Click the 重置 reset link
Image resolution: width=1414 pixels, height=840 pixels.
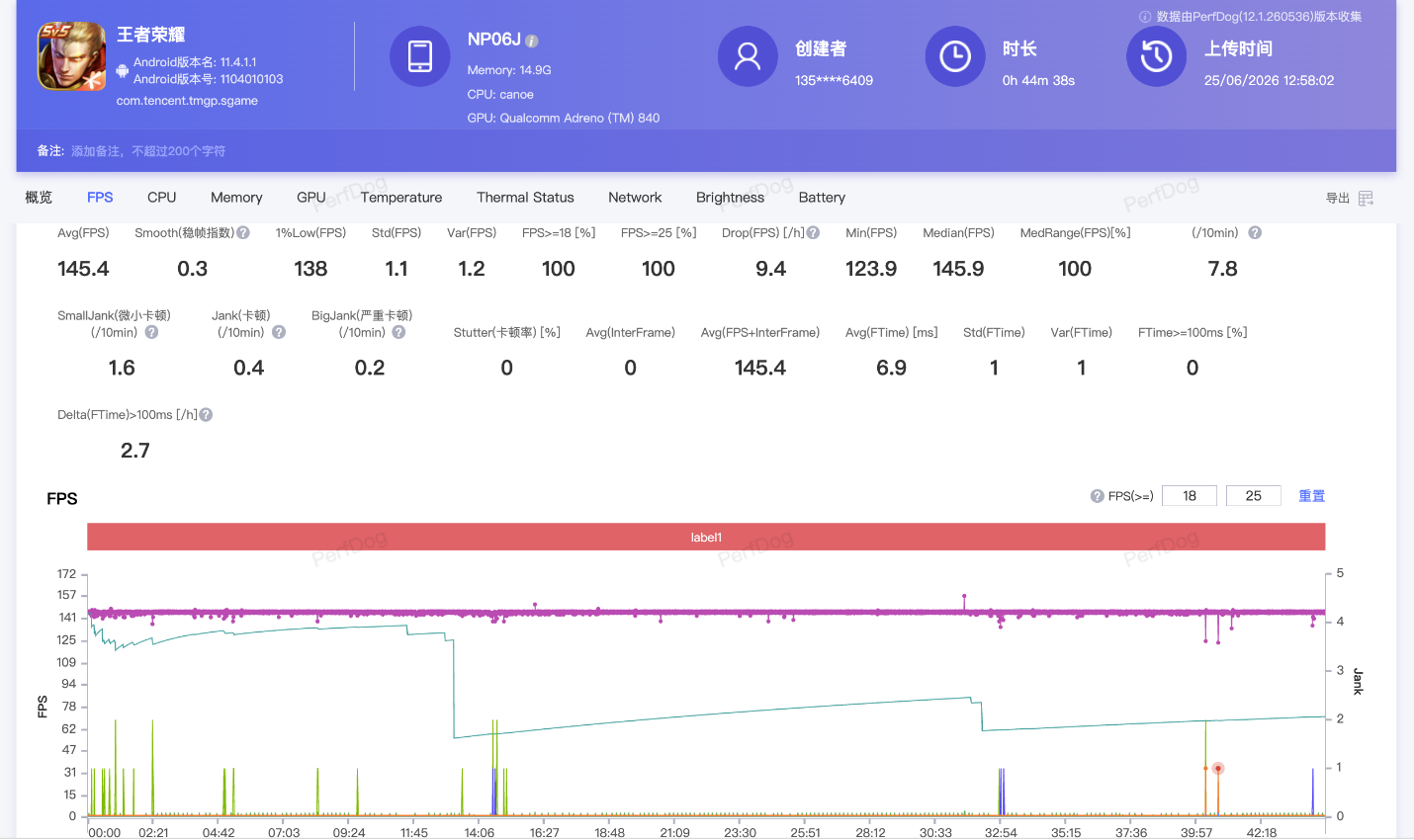pos(1311,496)
